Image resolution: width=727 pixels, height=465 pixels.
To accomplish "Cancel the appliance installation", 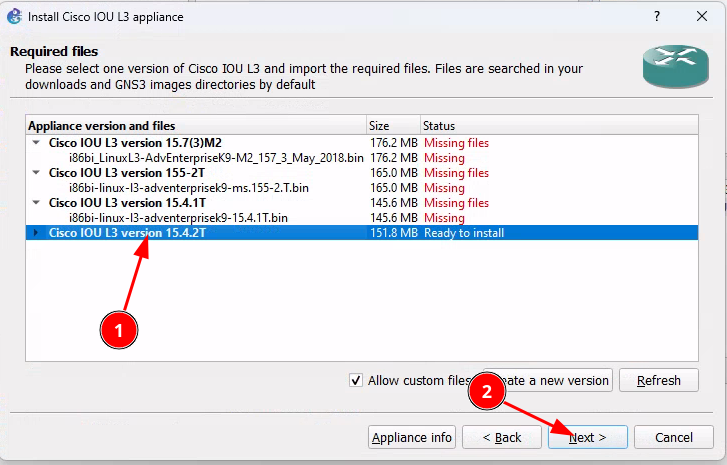I will point(673,437).
